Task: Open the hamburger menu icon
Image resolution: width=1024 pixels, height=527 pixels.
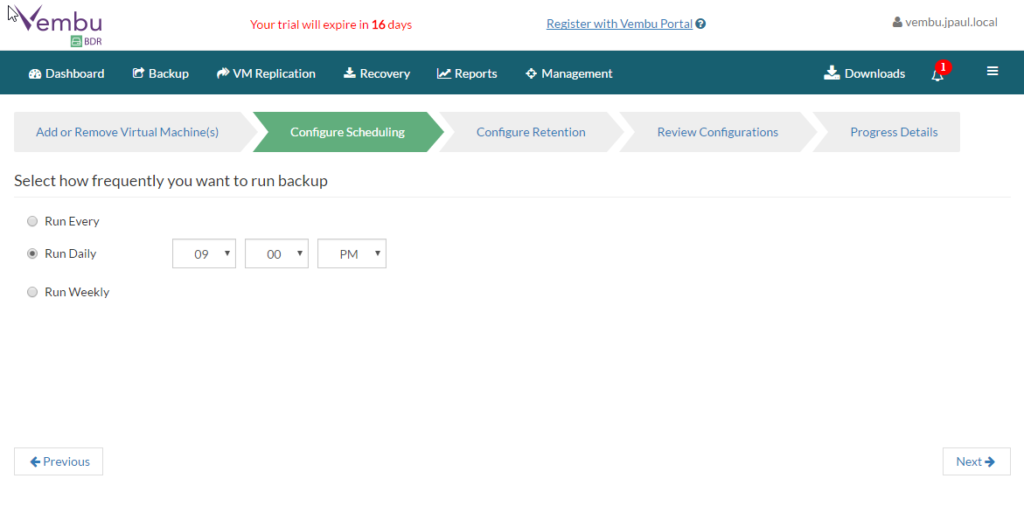Action: (x=992, y=71)
